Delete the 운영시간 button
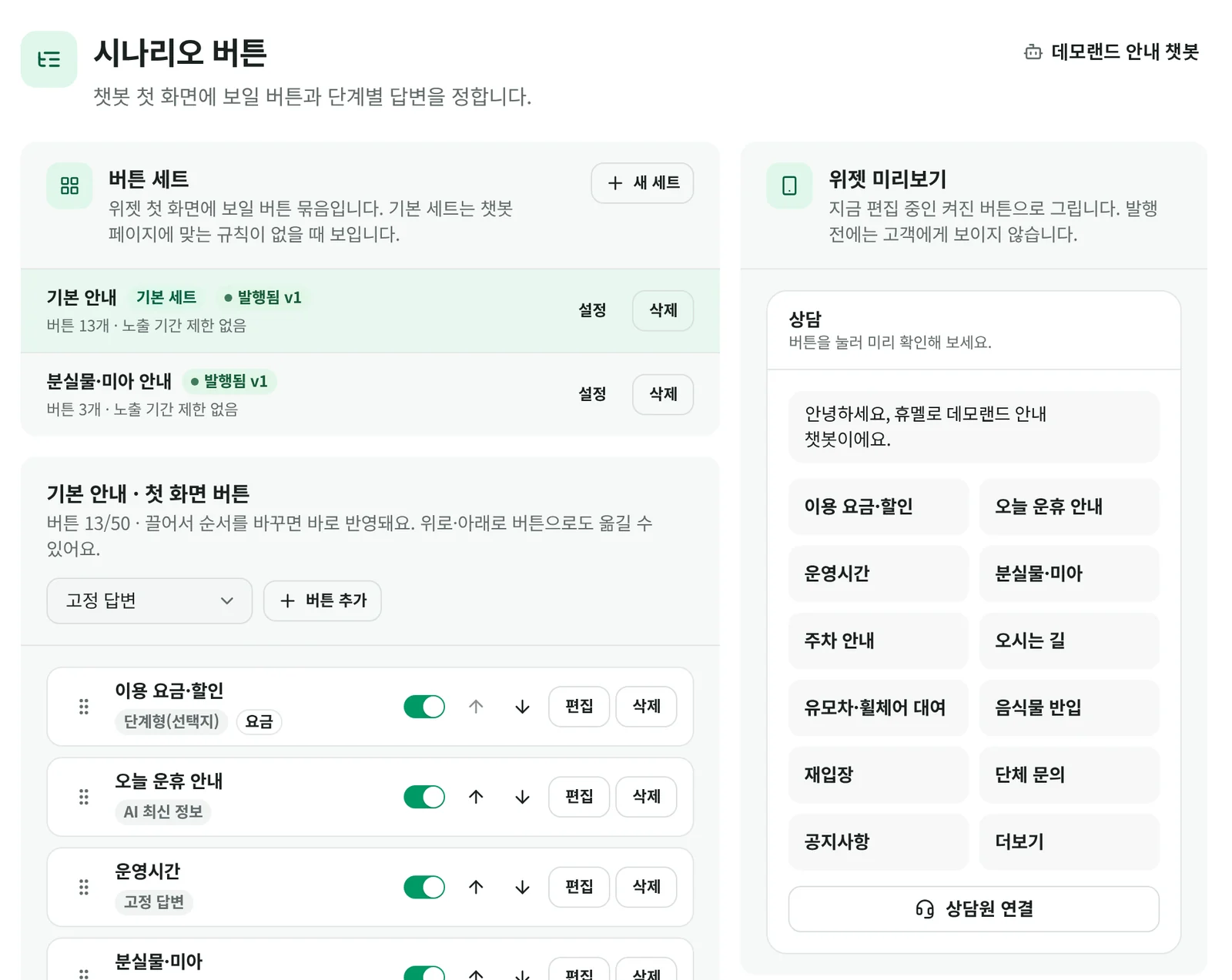Image resolution: width=1232 pixels, height=980 pixels. (x=646, y=887)
